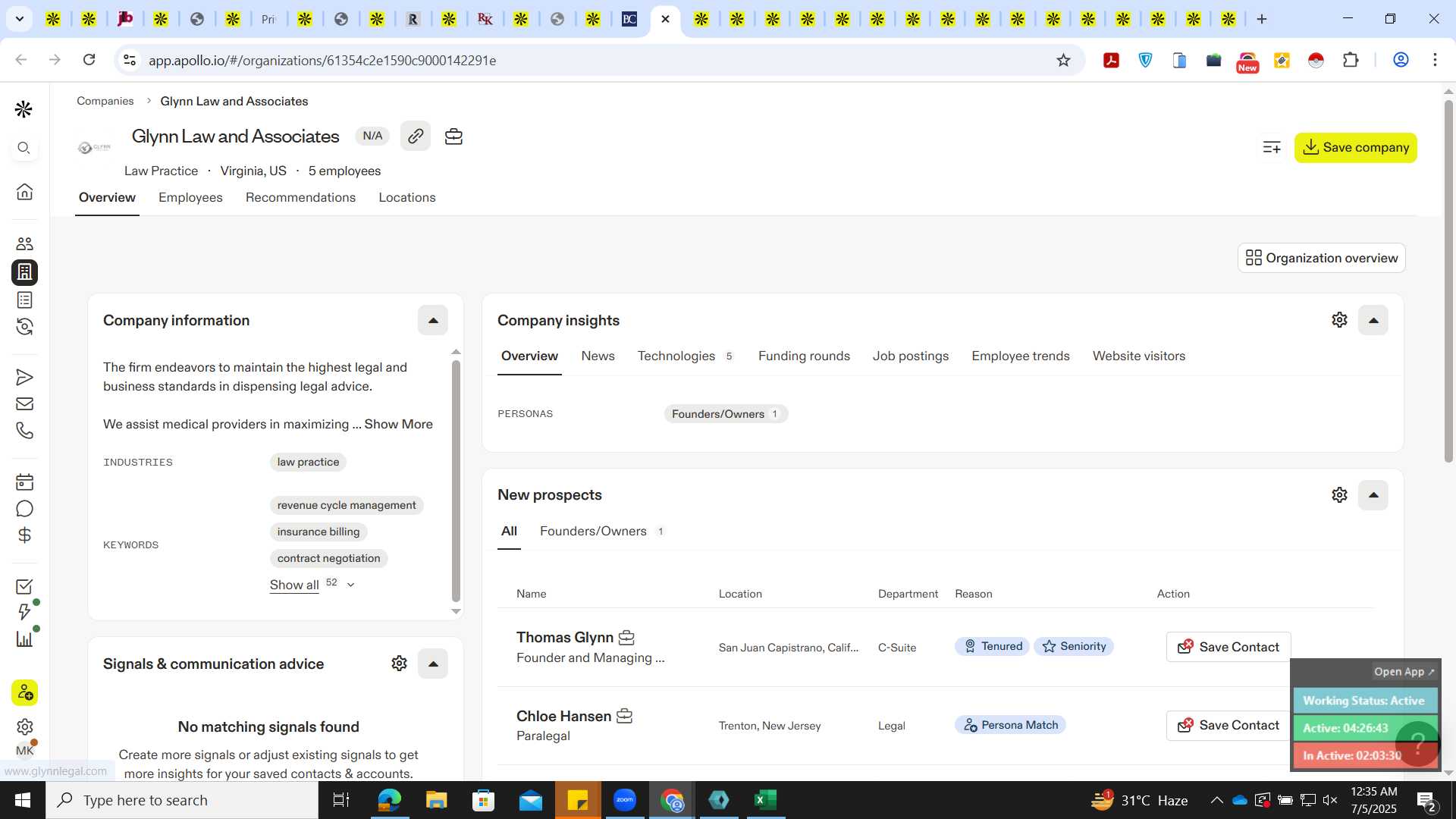Open the Technologies insights tab
Image resolution: width=1456 pixels, height=819 pixels.
click(x=686, y=356)
